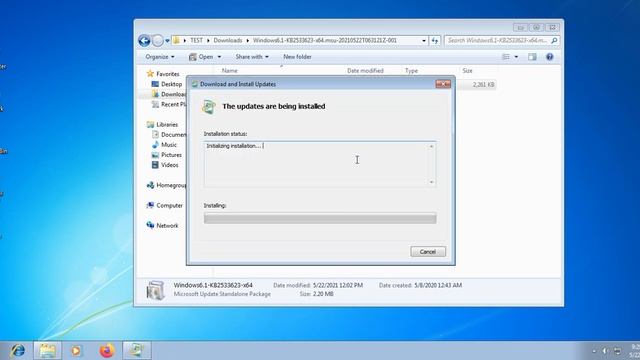
Task: Click the update package icon in details pane
Action: click(156, 290)
